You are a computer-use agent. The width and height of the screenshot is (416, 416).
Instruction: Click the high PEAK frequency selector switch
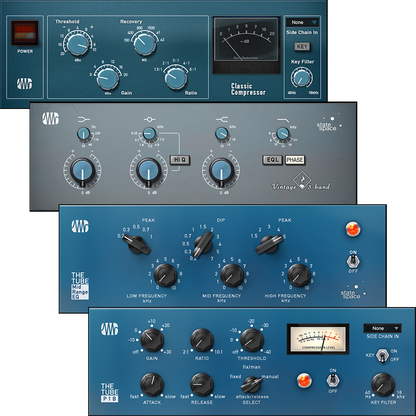269,245
